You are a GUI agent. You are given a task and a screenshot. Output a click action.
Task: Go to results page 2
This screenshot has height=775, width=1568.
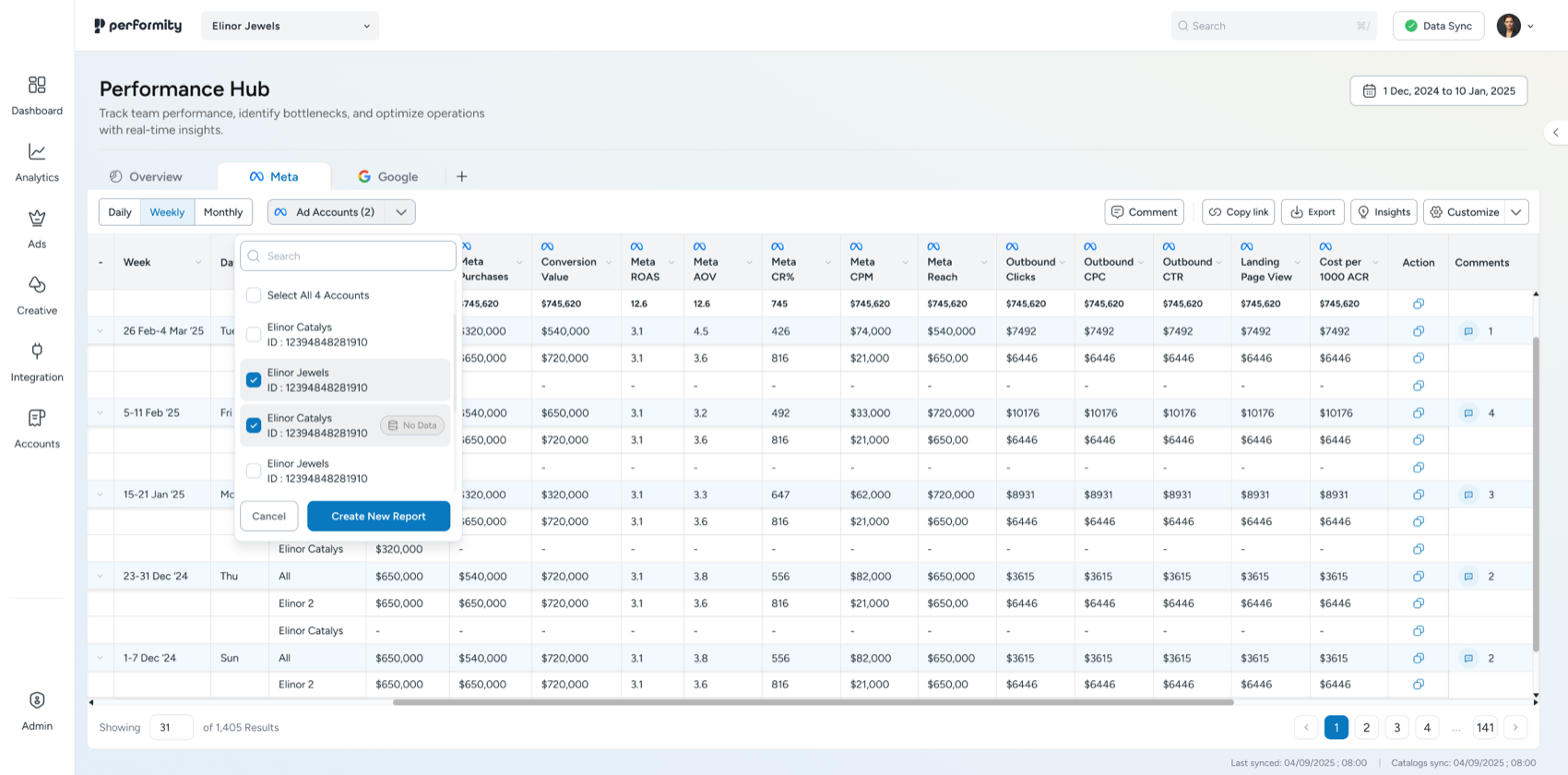click(x=1366, y=727)
